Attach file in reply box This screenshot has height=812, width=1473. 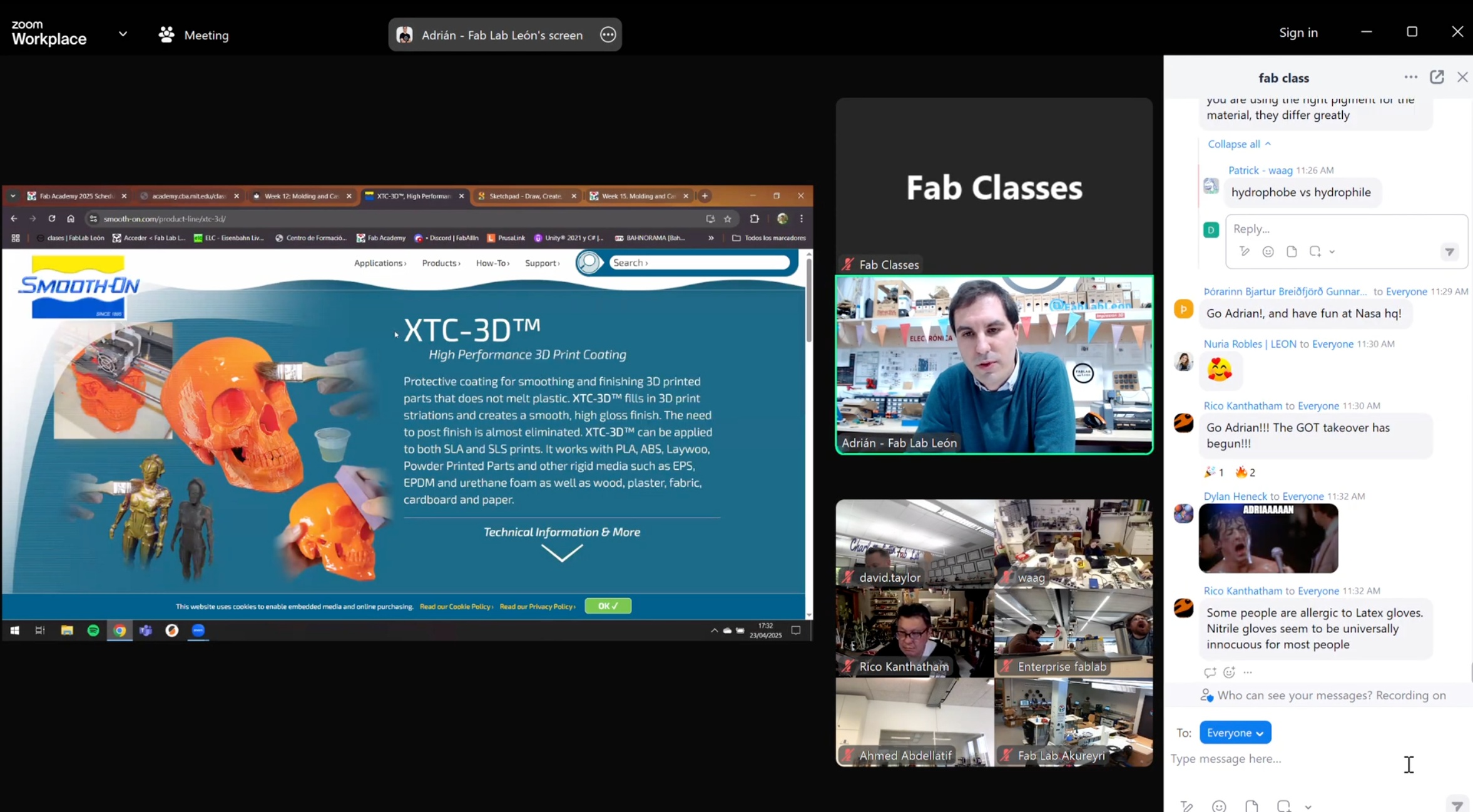click(x=1292, y=251)
